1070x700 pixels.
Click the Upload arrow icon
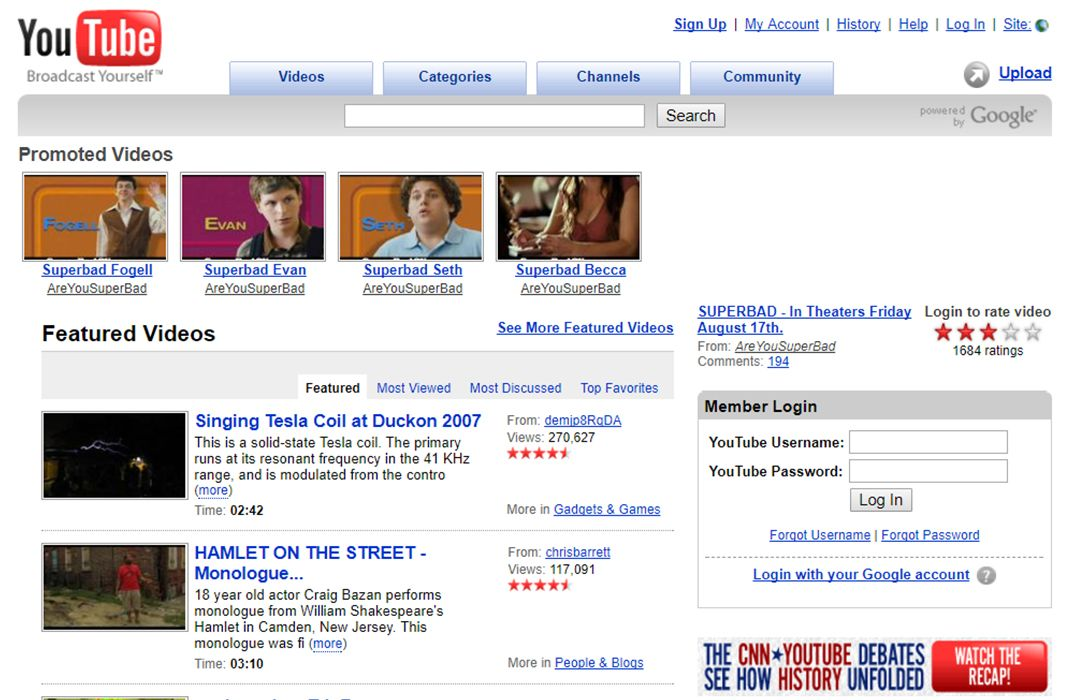click(x=977, y=74)
